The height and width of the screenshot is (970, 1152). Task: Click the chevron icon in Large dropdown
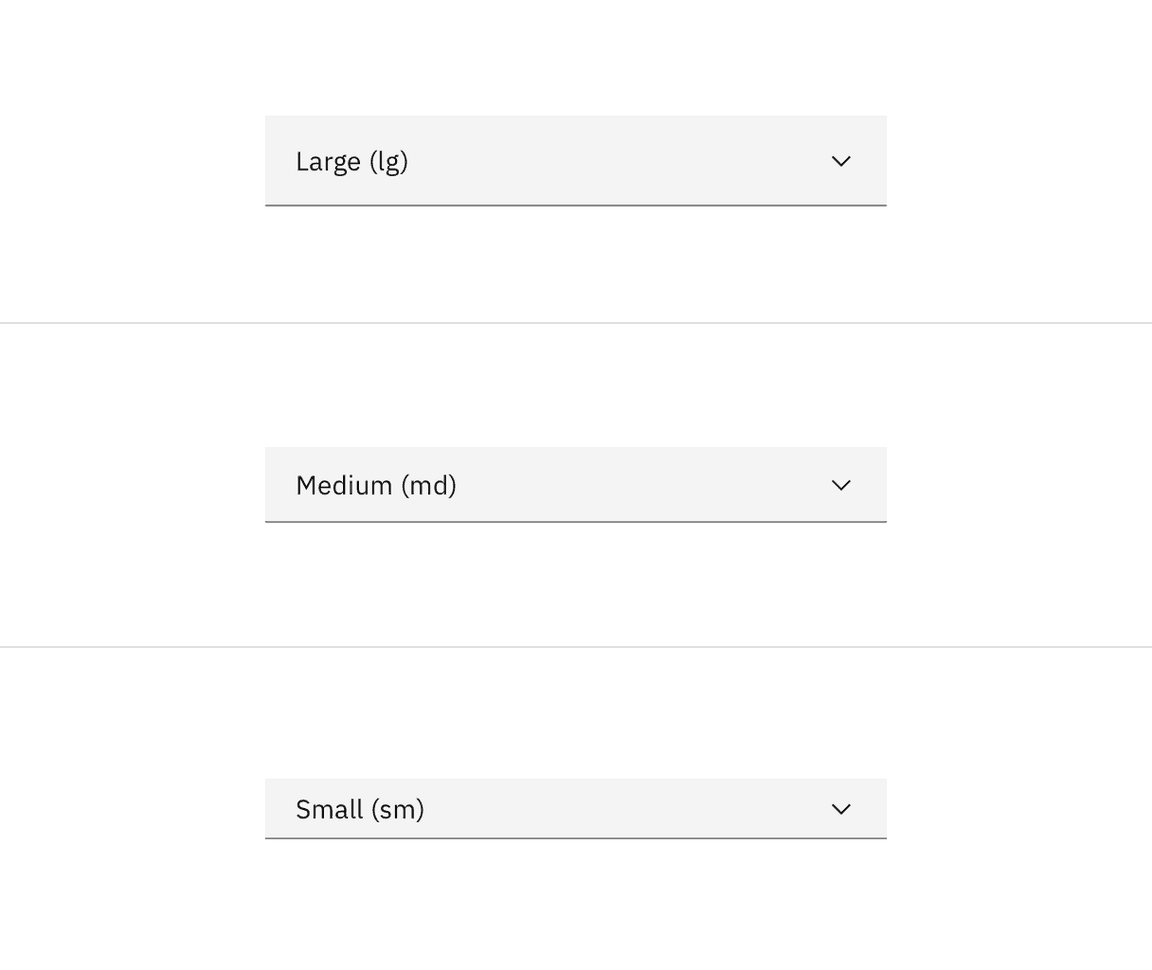tap(841, 161)
